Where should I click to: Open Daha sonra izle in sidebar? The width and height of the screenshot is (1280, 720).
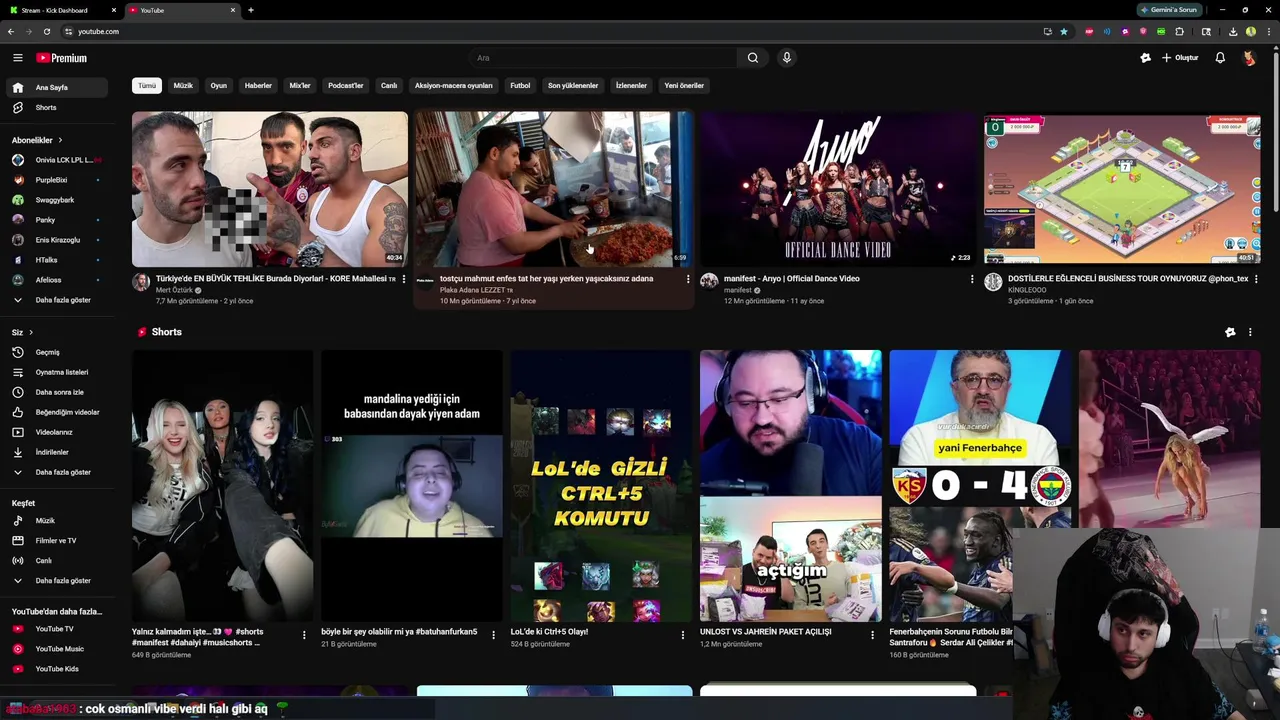point(55,392)
